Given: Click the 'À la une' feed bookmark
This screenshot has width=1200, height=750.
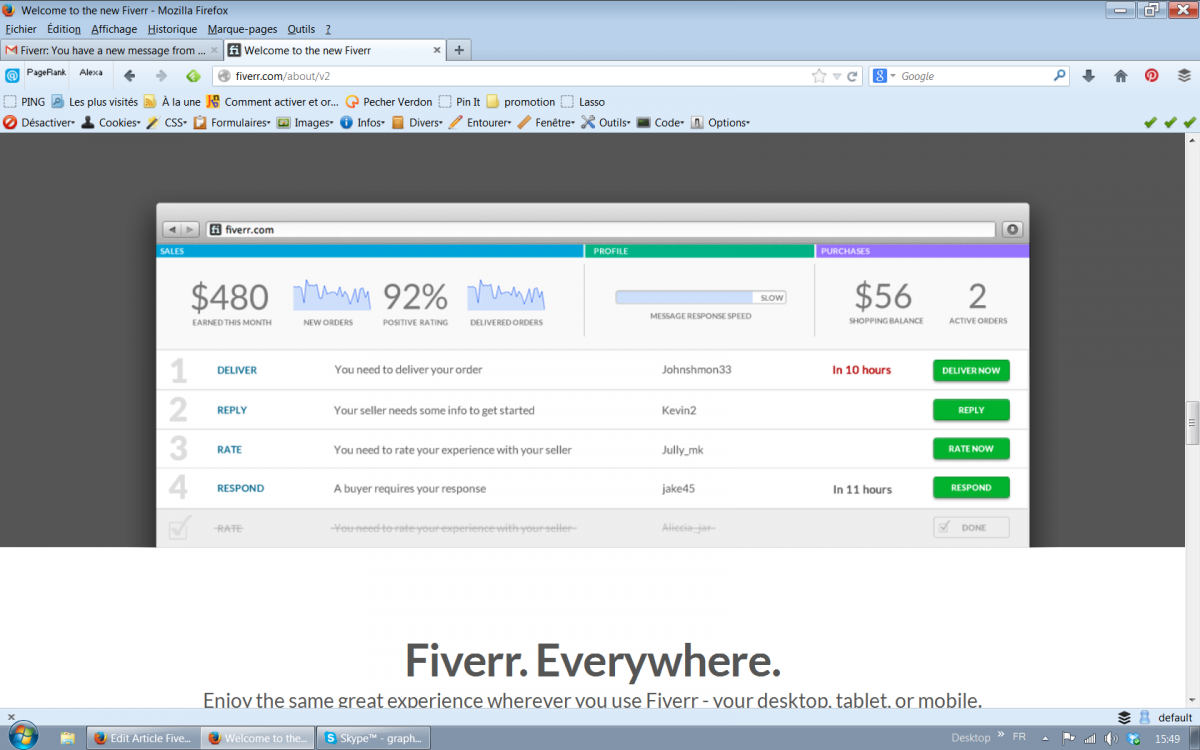Looking at the screenshot, I should pos(172,101).
